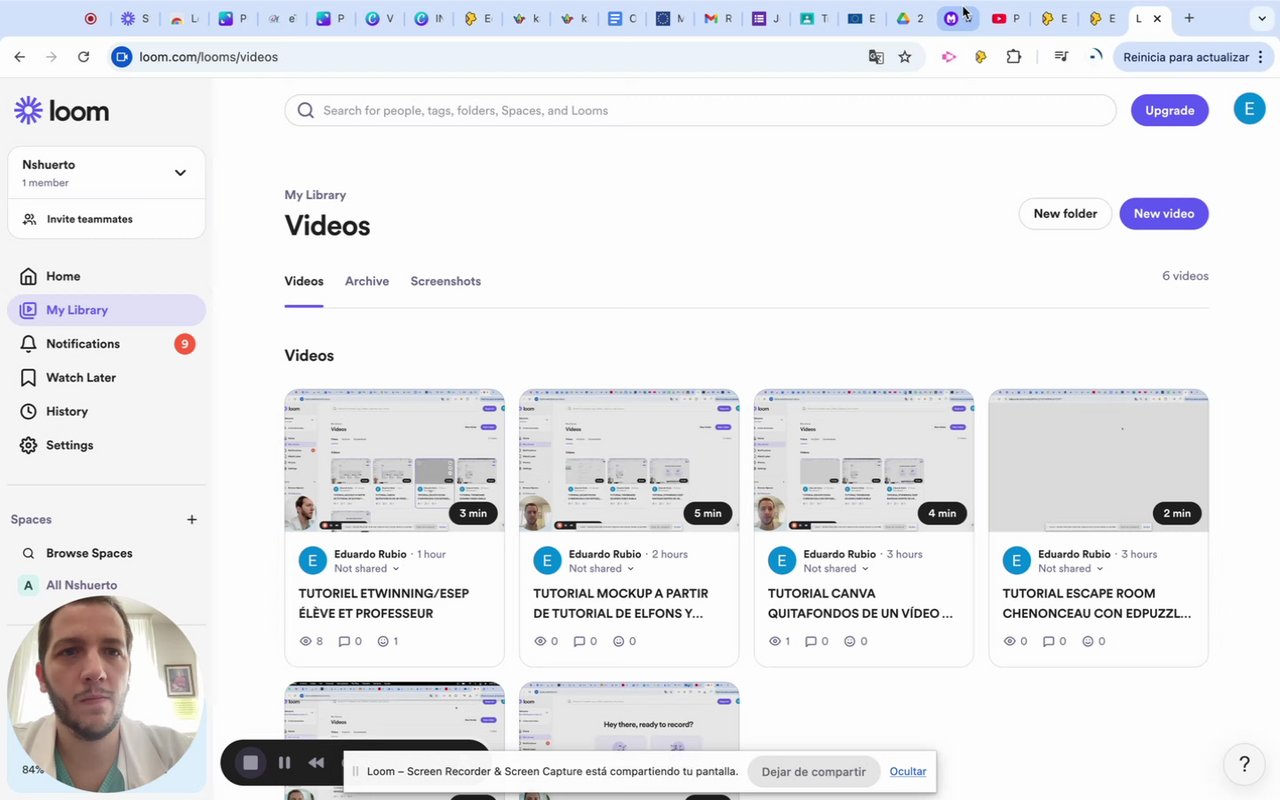Screen dimensions: 1280x800
Task: Switch to the Screenshots tab
Action: tap(446, 282)
